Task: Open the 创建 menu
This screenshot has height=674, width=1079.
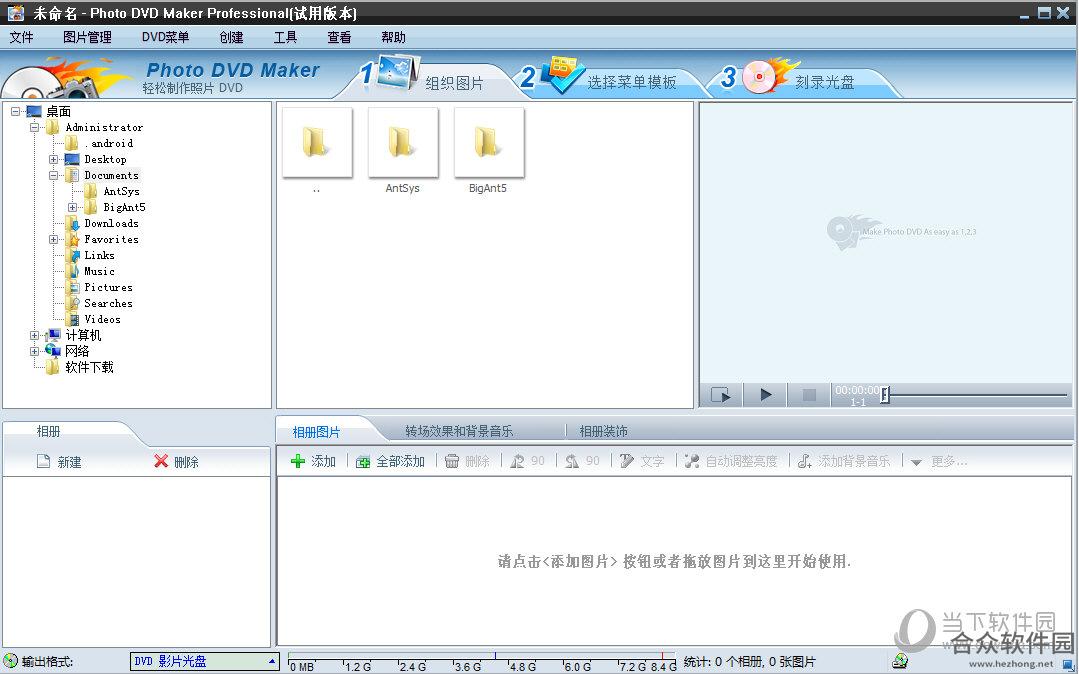Action: 231,37
